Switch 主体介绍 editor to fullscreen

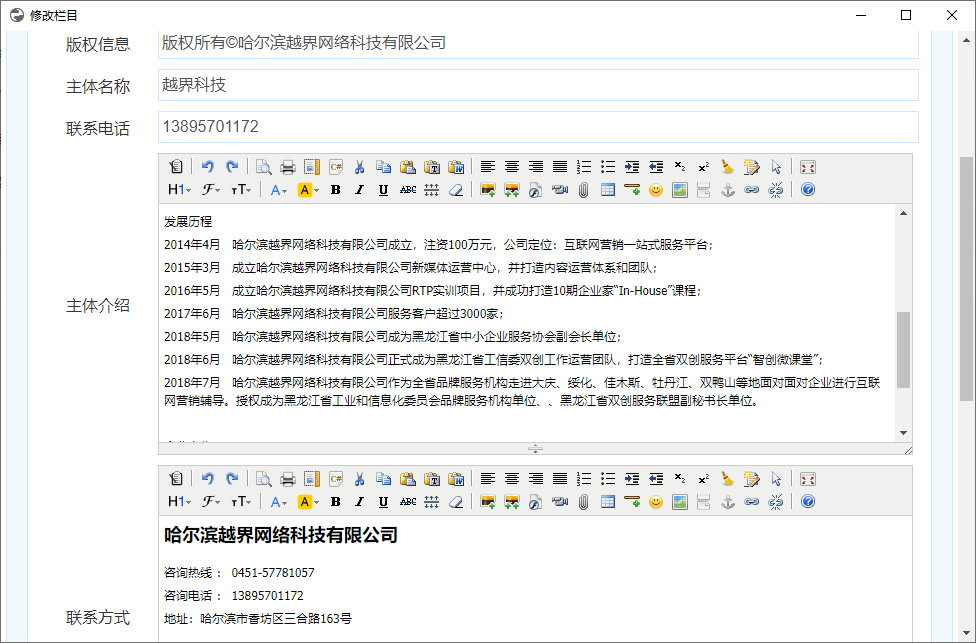(808, 167)
